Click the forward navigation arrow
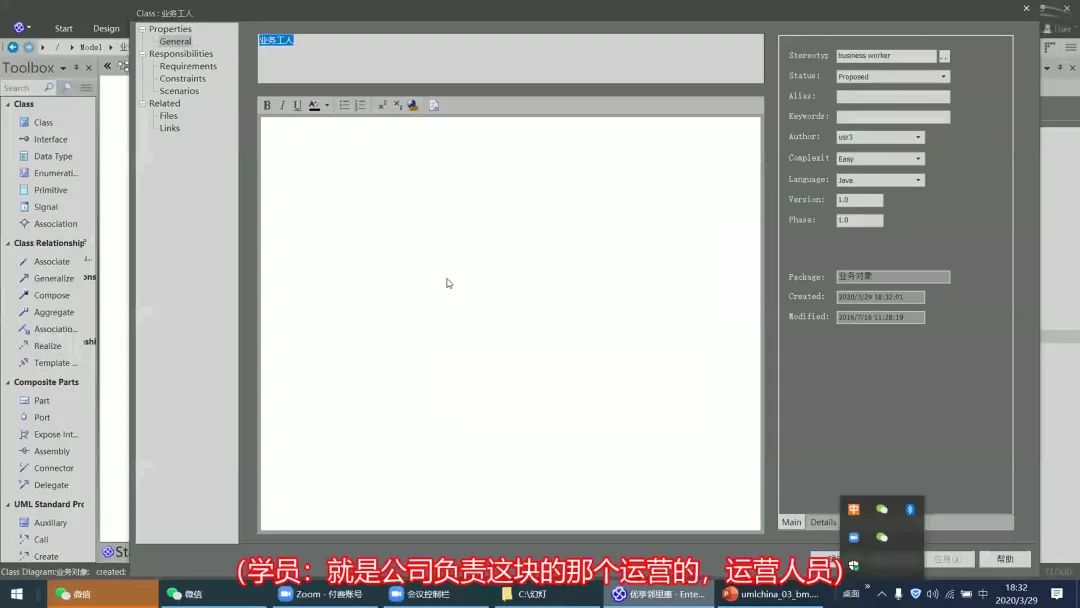This screenshot has width=1080, height=608. click(28, 47)
